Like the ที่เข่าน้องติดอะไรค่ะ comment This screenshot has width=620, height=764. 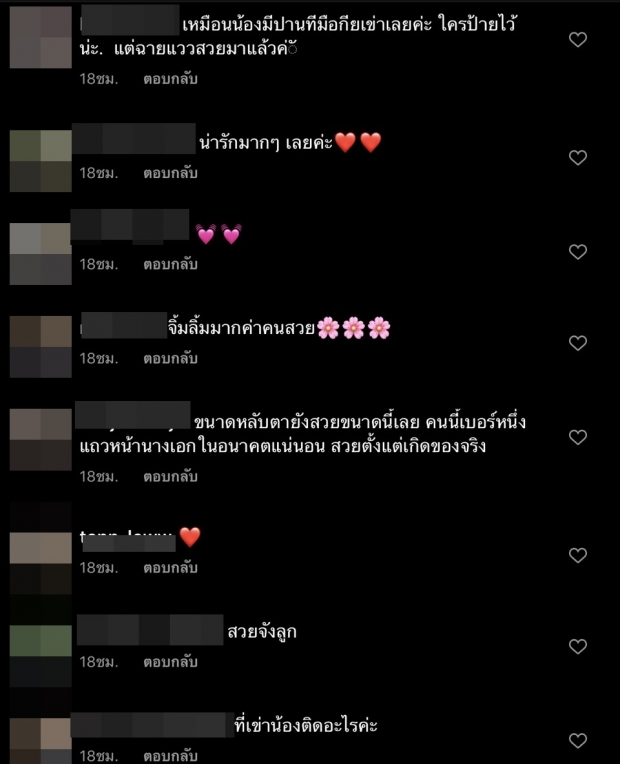578,741
